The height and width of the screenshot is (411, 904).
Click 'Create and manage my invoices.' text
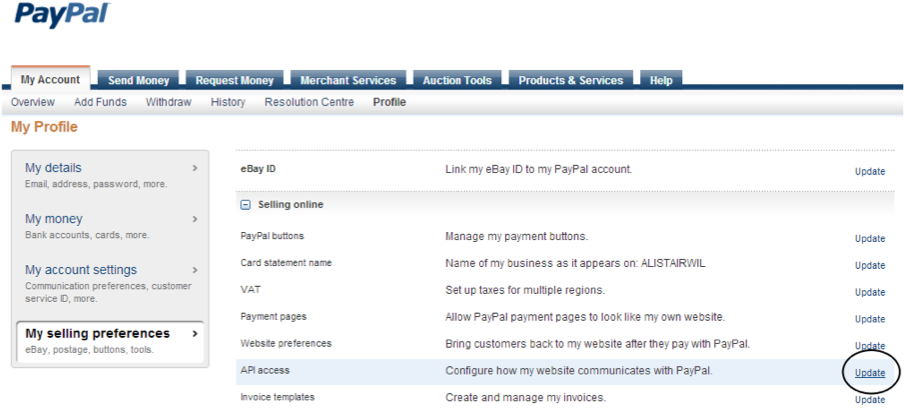525,398
